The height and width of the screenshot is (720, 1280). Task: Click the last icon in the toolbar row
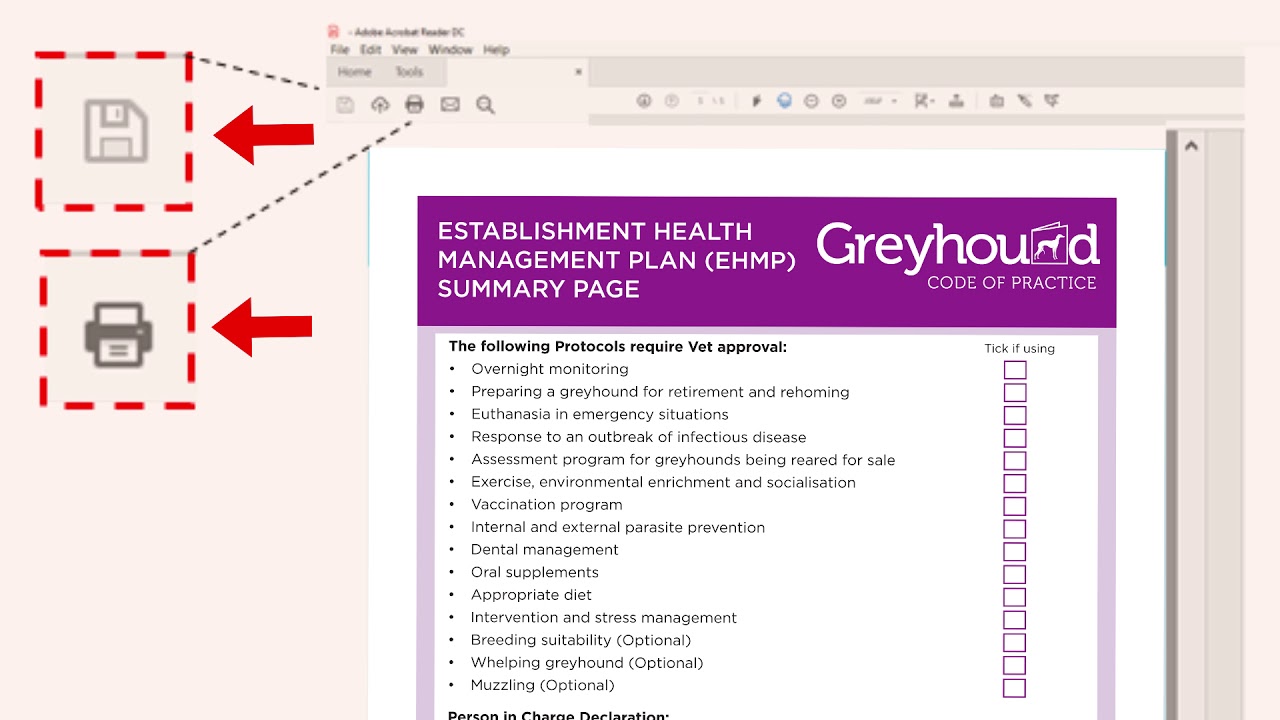pyautogui.click(x=1052, y=101)
